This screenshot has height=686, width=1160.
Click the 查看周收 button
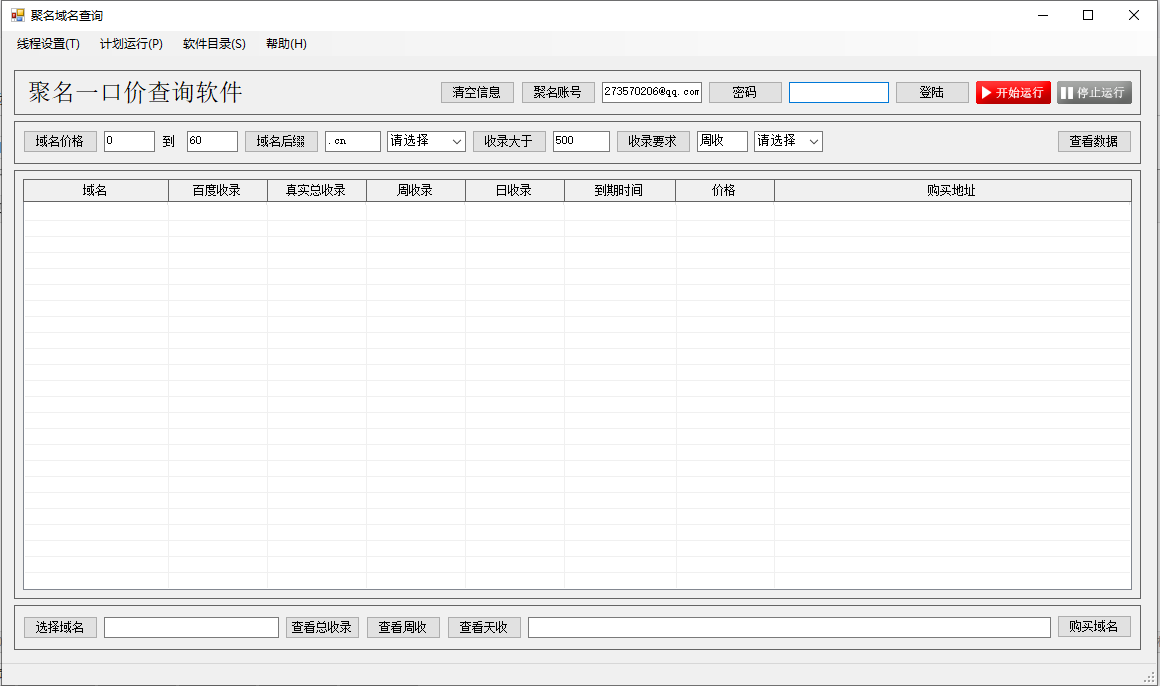click(x=403, y=627)
